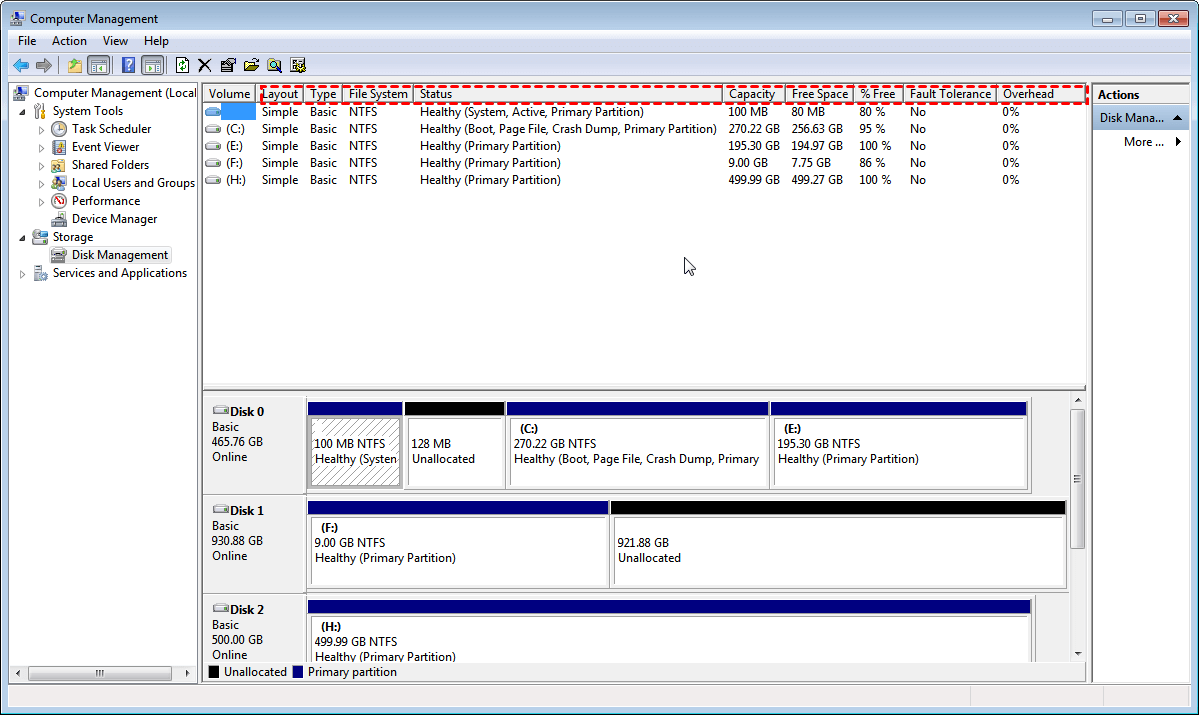The image size is (1199, 715).
Task: Click the Local Users and Groups icon
Action: pyautogui.click(x=59, y=183)
